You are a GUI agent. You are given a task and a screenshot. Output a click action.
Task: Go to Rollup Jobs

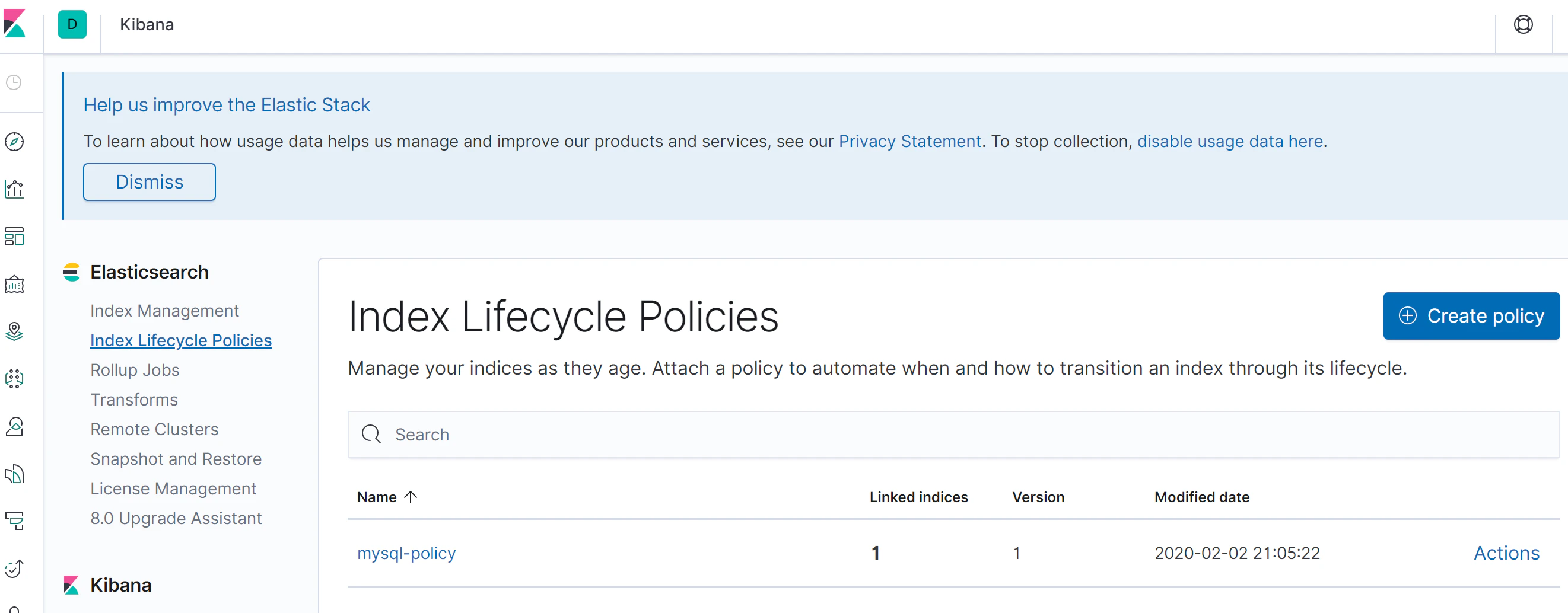(135, 371)
